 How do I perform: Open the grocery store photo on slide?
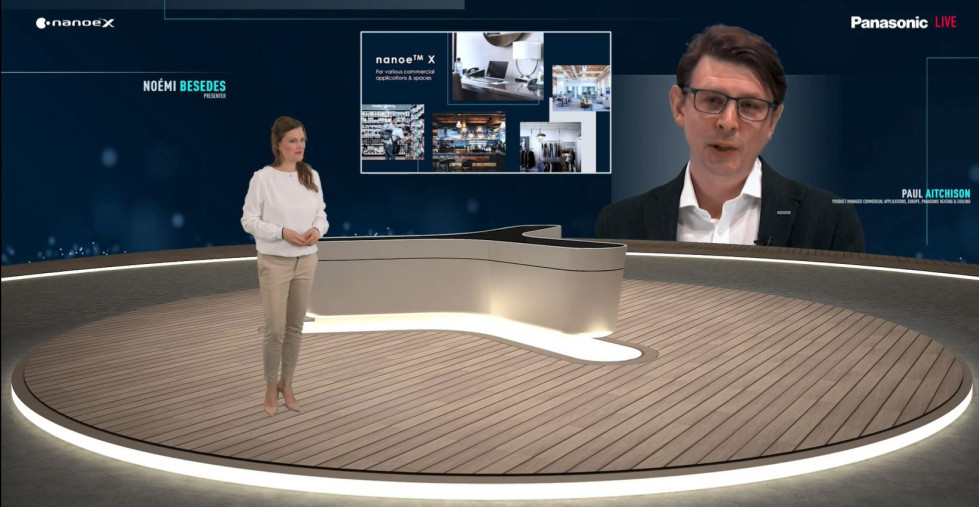tap(393, 132)
